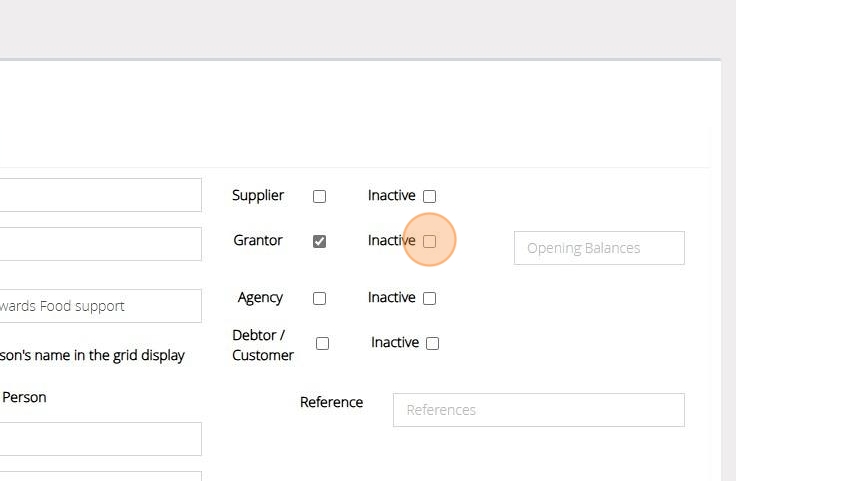The image size is (860, 481).
Task: Click the Reference label text
Action: 331,402
